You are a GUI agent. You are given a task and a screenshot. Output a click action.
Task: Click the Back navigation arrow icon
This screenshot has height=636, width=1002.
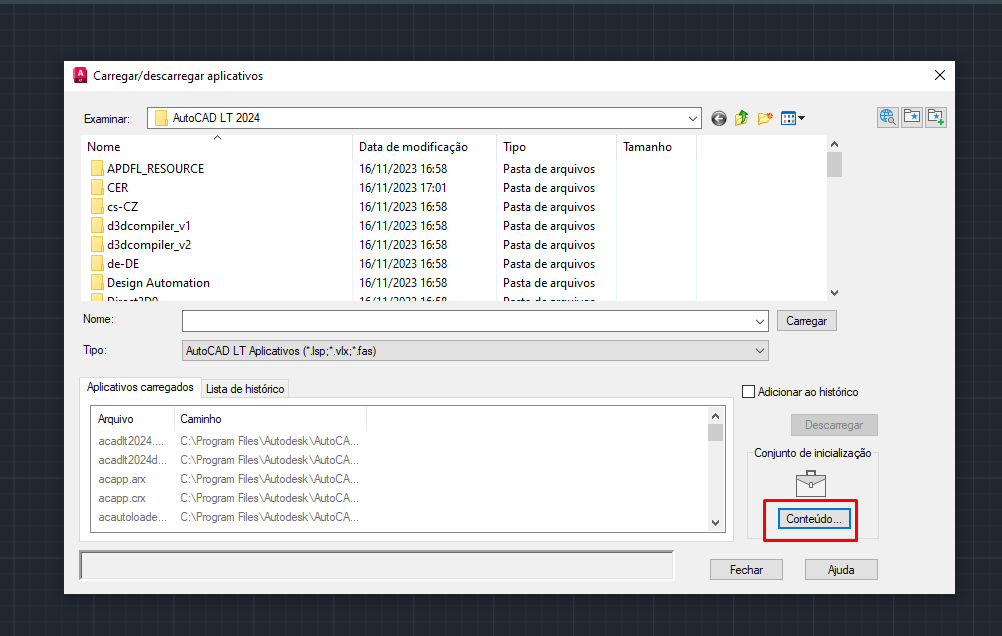(x=719, y=118)
